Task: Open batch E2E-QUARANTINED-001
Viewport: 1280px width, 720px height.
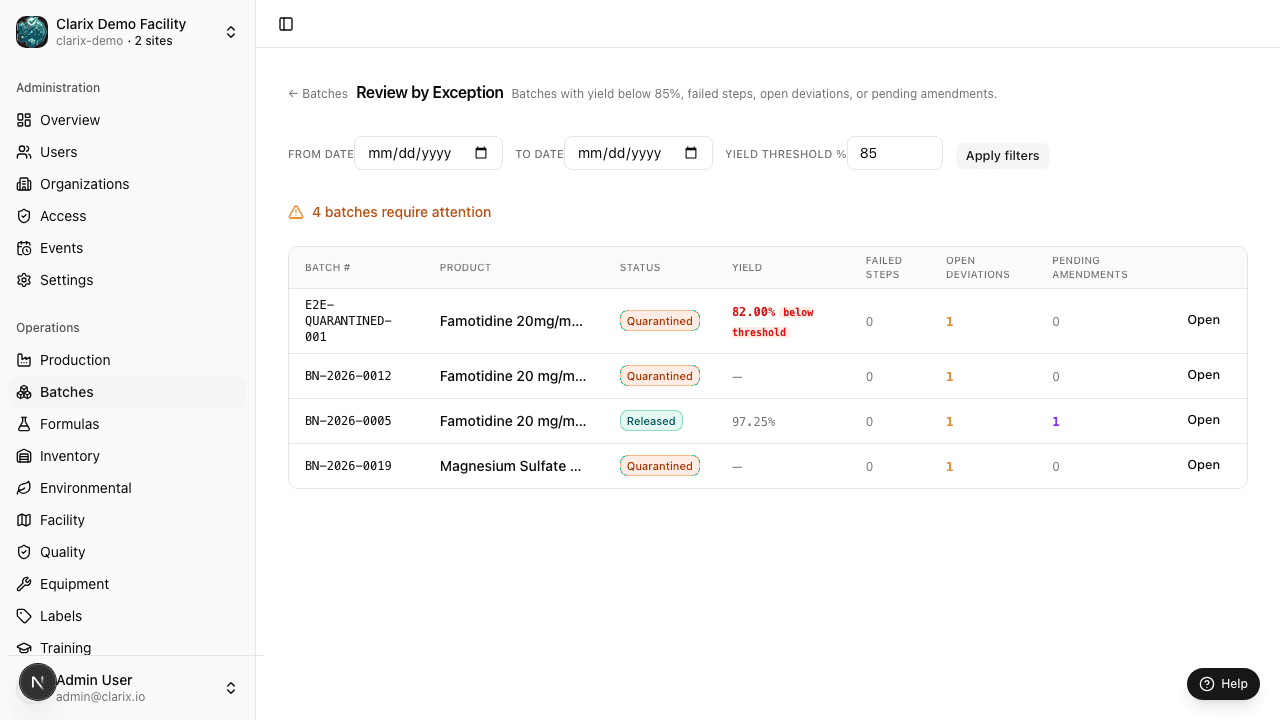Action: coord(1203,320)
